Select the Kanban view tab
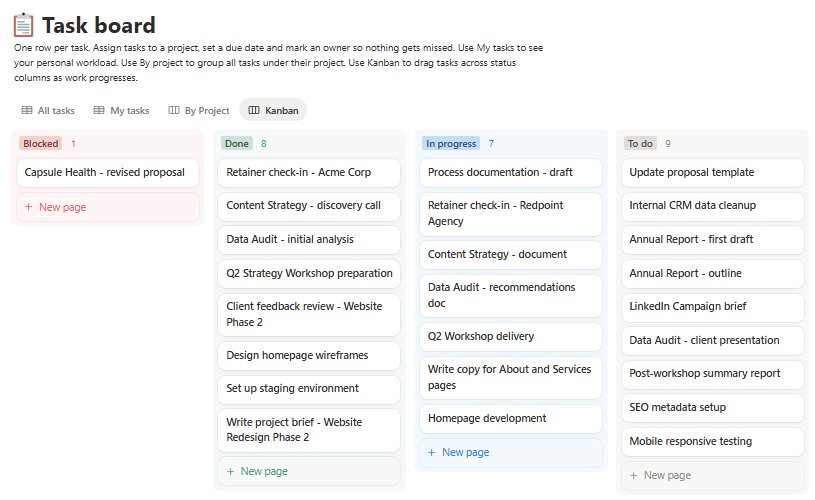Screen dimensions: 815x500 [x=273, y=110]
